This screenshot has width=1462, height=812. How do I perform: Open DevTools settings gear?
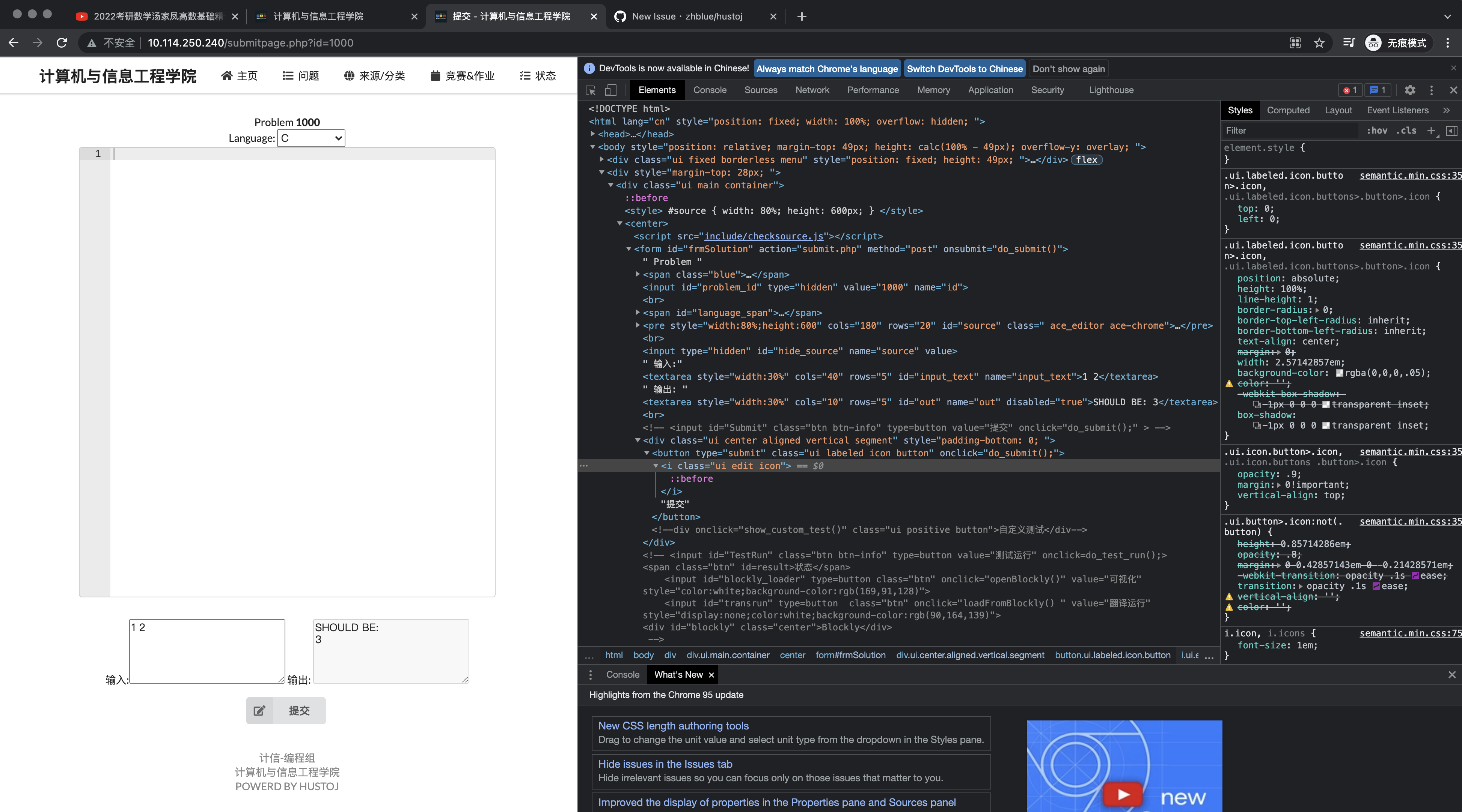coord(1410,90)
